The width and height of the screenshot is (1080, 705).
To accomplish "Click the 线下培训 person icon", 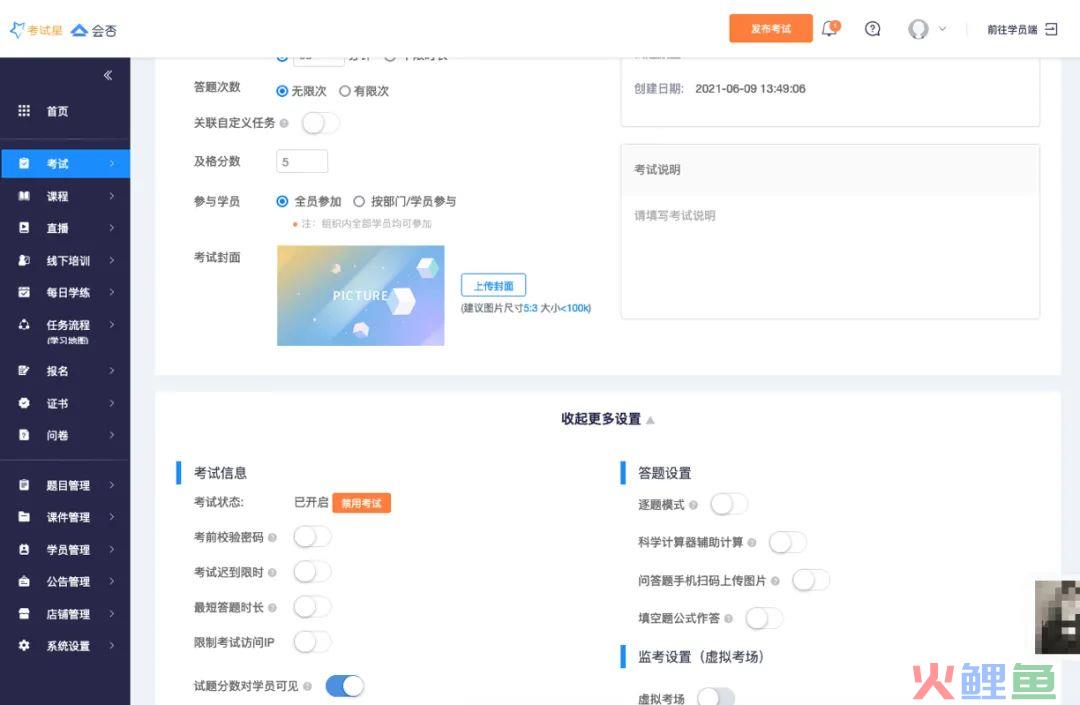I will pyautogui.click(x=24, y=260).
